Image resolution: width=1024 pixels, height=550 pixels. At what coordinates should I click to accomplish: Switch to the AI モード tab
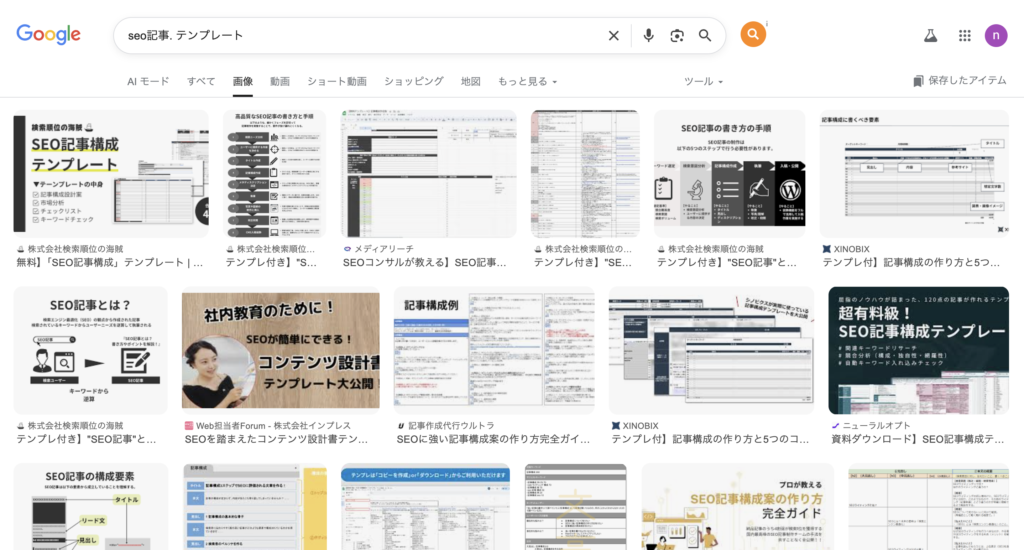(x=148, y=81)
